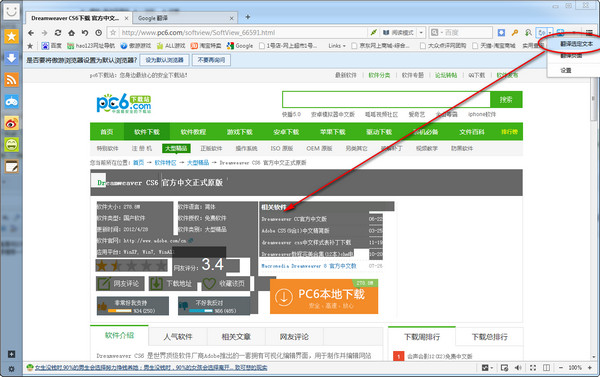The image size is (600, 377).
Task: Open the game controller sidebar icon
Action: point(11,101)
